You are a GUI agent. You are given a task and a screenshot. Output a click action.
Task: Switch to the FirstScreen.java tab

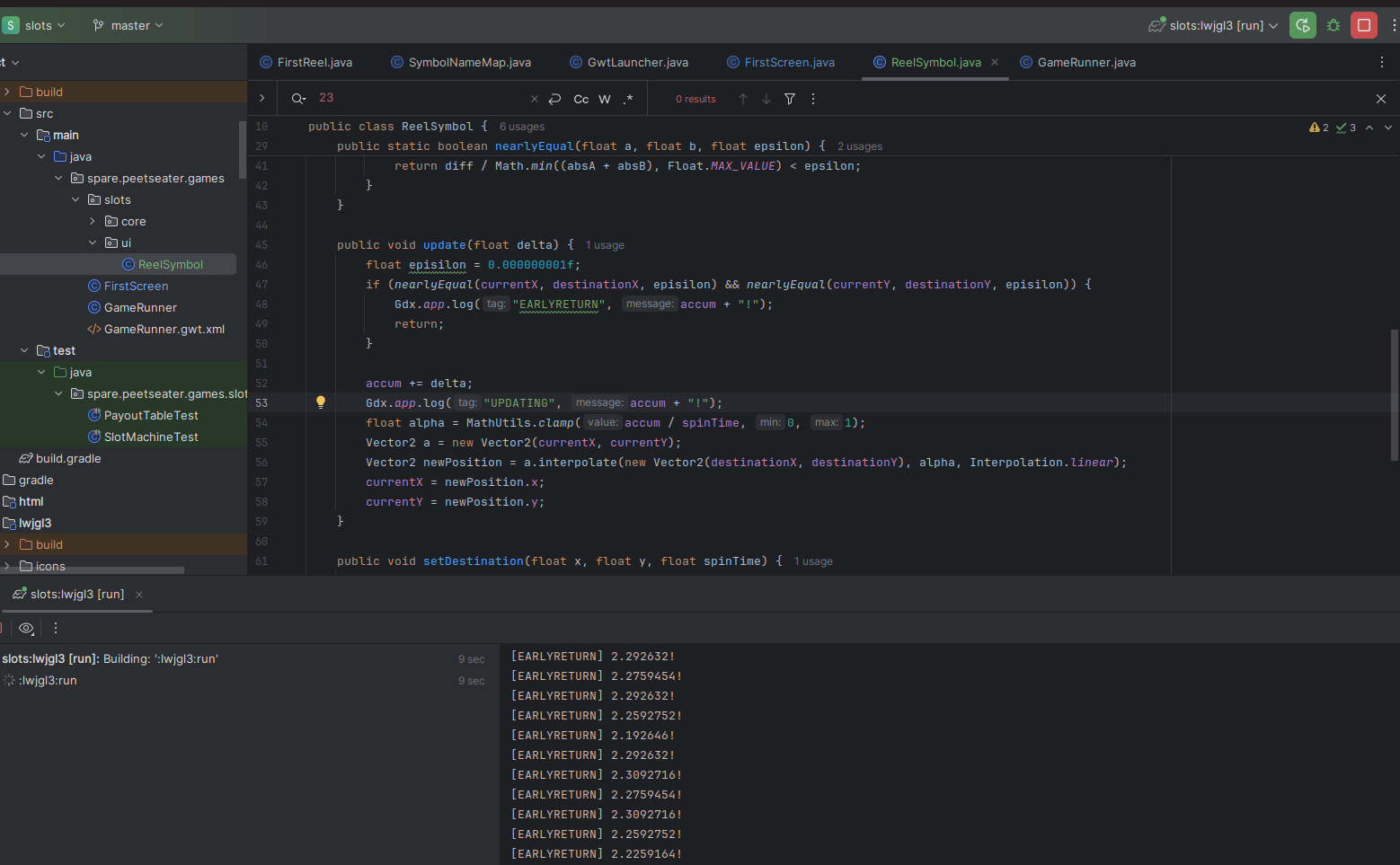pos(789,62)
